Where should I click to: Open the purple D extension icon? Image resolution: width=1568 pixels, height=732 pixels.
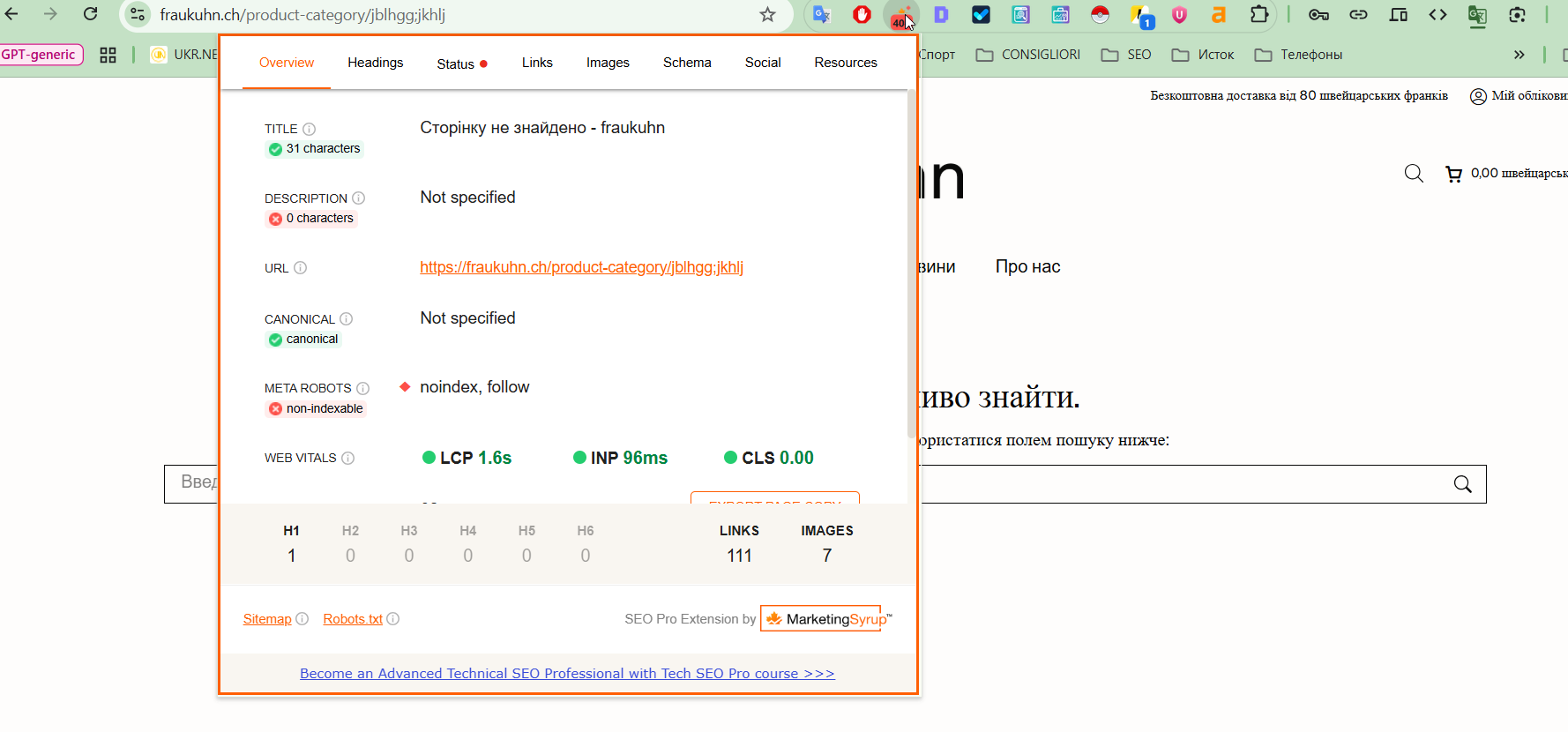click(941, 14)
